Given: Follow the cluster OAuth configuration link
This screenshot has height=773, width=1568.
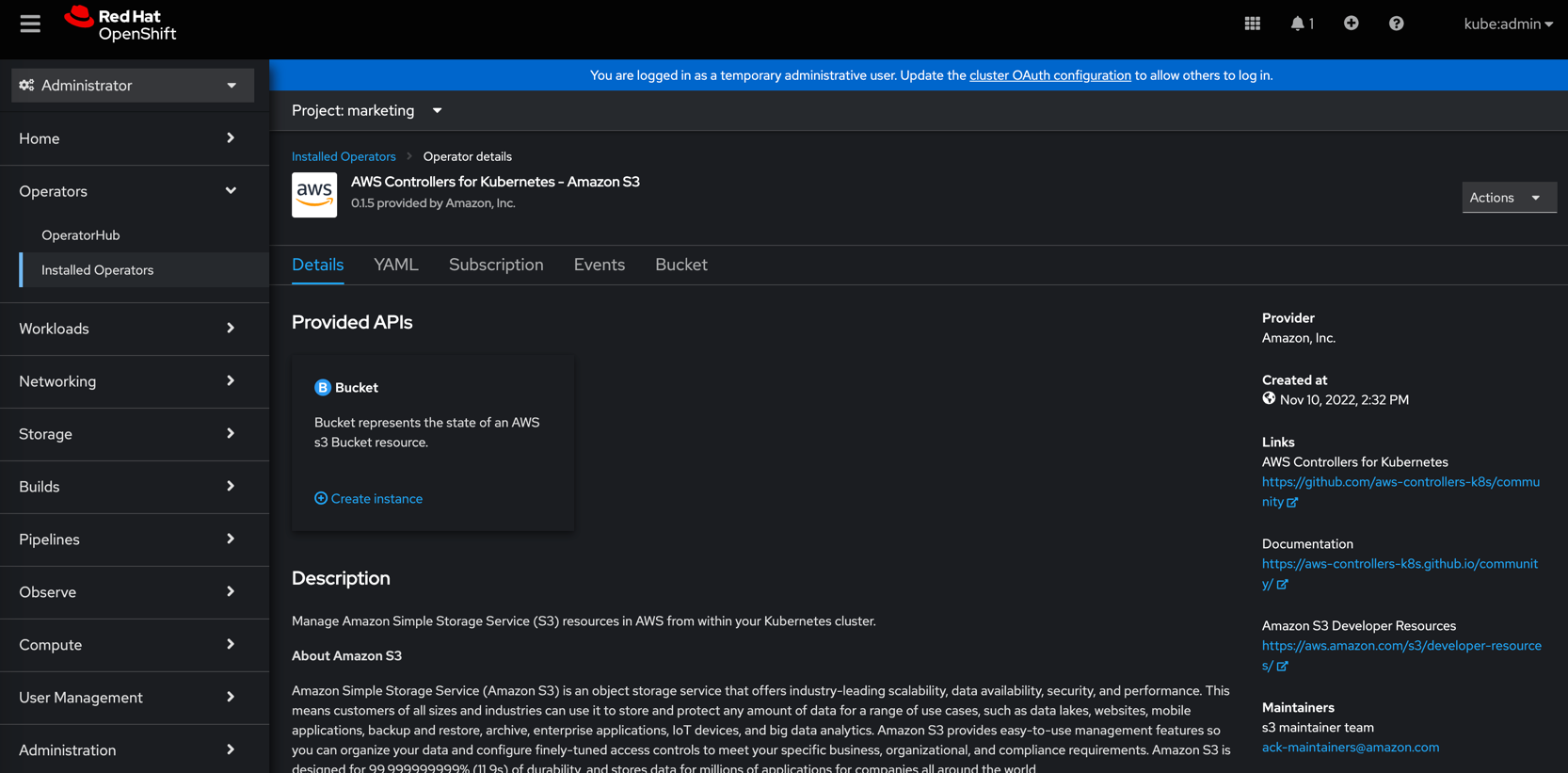Looking at the screenshot, I should (1049, 75).
